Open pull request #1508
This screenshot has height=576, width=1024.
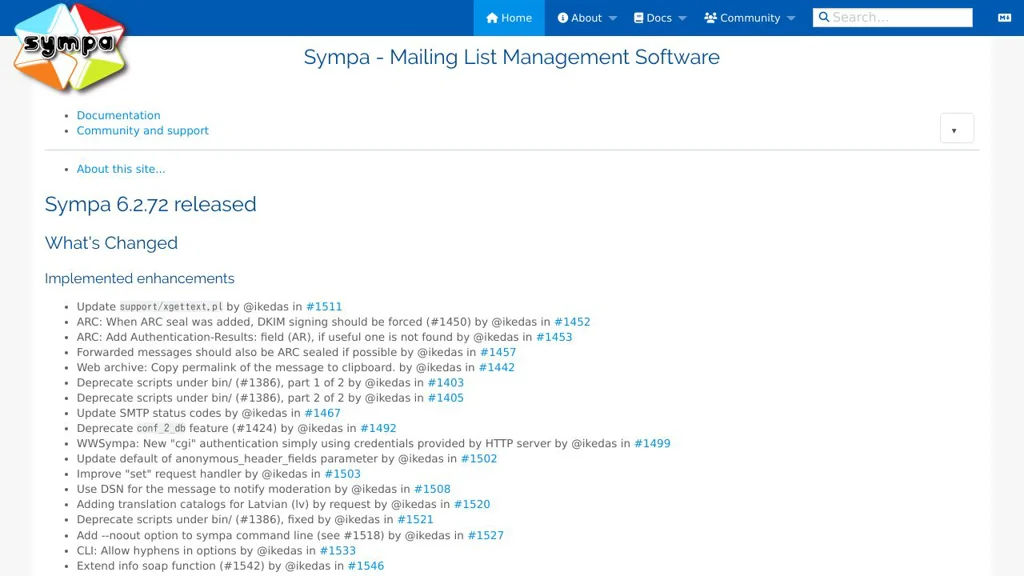click(432, 489)
